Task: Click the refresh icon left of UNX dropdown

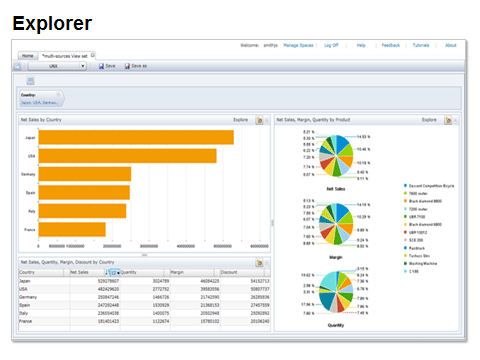Action: click(x=17, y=66)
